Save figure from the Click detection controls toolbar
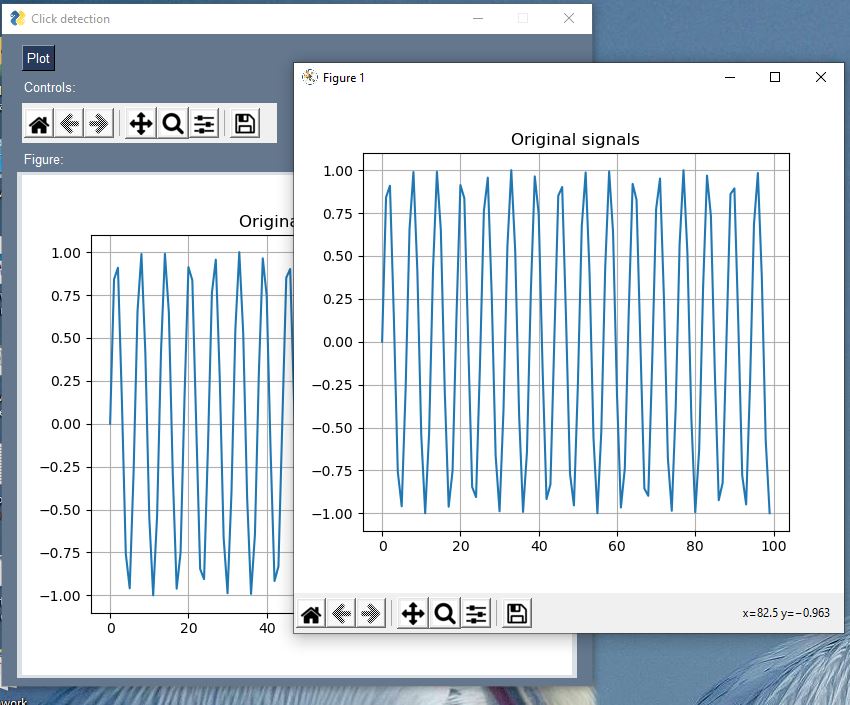 coord(244,122)
